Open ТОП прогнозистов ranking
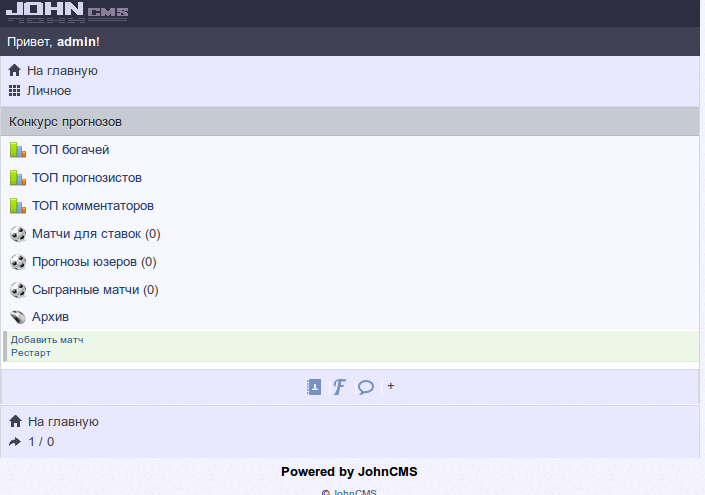Screen dimensions: 705x495 87,178
